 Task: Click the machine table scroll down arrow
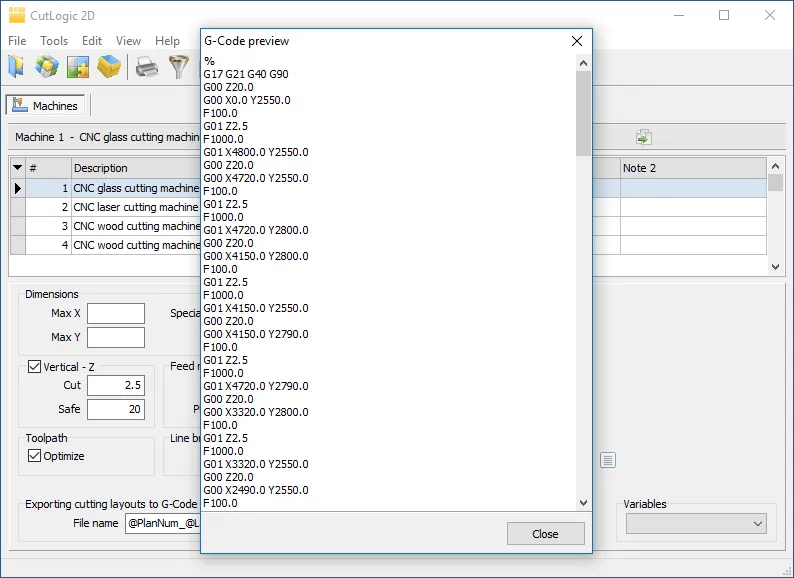pyautogui.click(x=776, y=267)
